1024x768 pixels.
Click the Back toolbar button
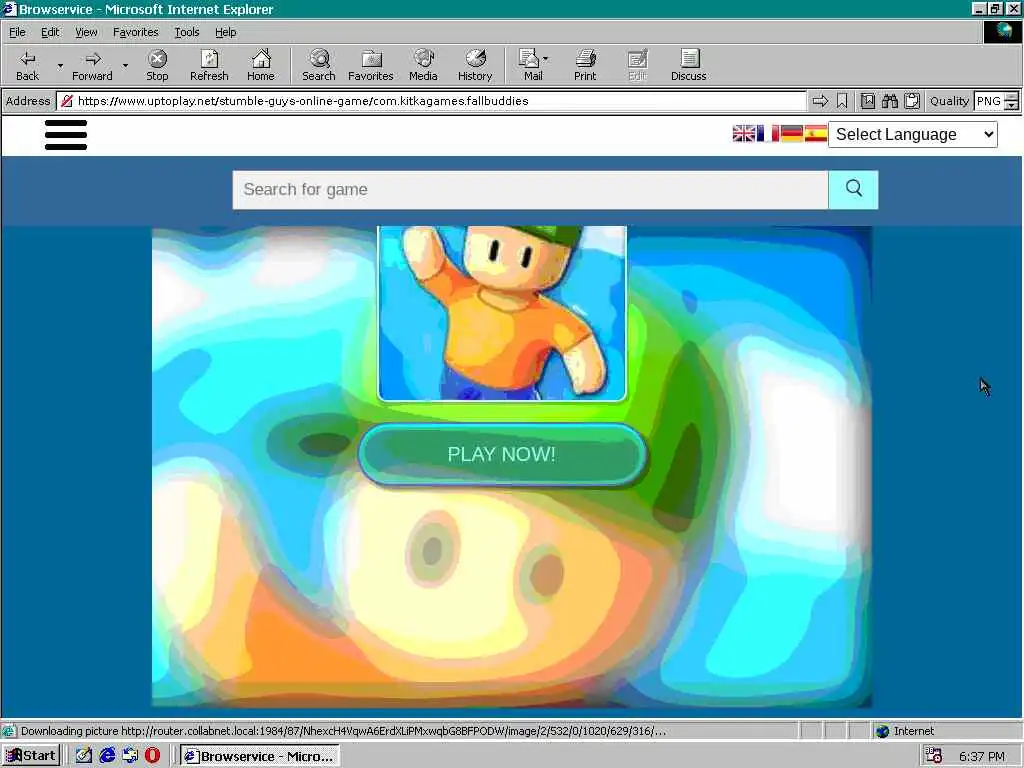click(x=27, y=65)
